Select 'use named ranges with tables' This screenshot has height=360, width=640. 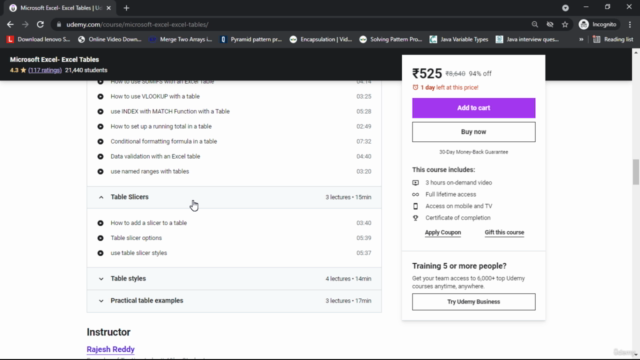click(x=150, y=171)
